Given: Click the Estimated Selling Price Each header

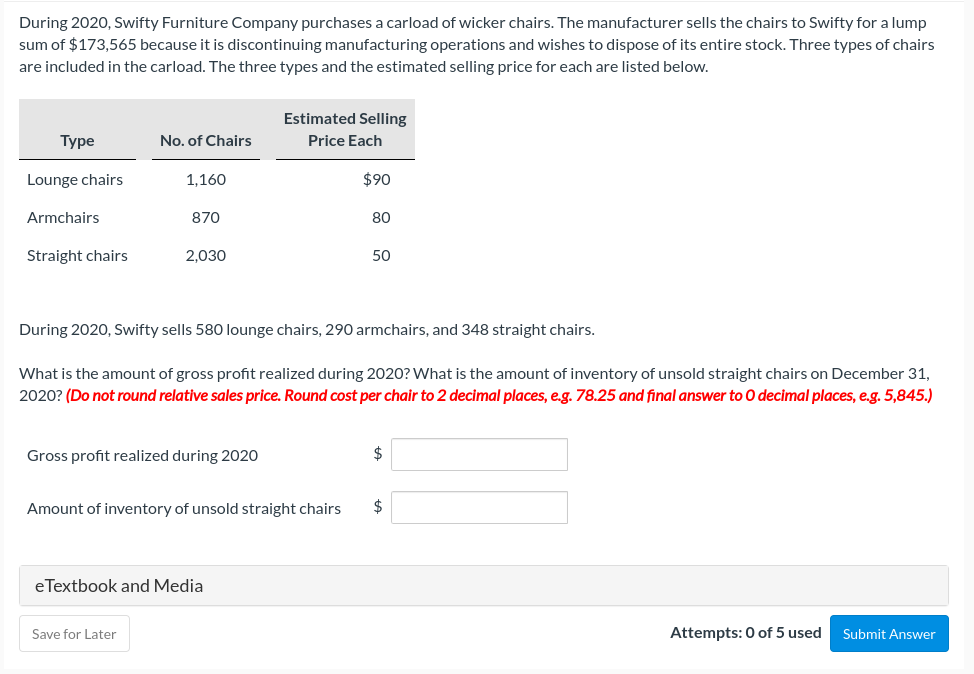Looking at the screenshot, I should pyautogui.click(x=345, y=129).
